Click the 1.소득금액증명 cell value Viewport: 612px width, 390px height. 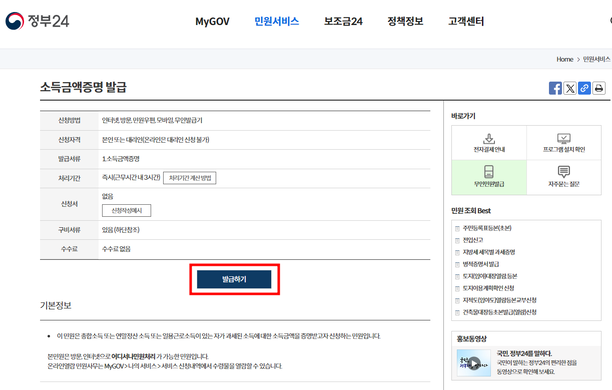click(x=121, y=159)
